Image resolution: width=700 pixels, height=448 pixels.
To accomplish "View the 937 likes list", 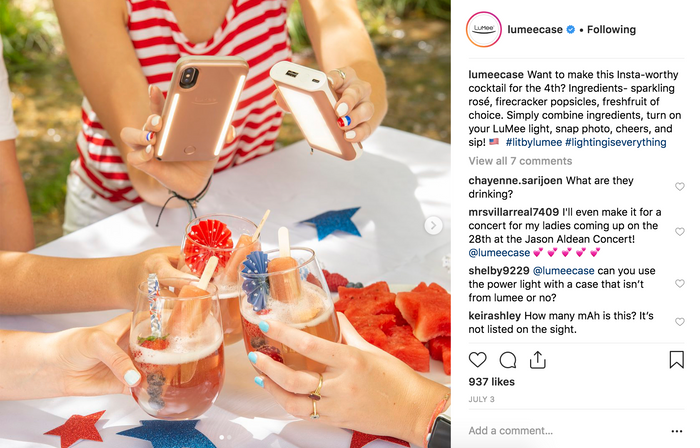I will [x=492, y=382].
